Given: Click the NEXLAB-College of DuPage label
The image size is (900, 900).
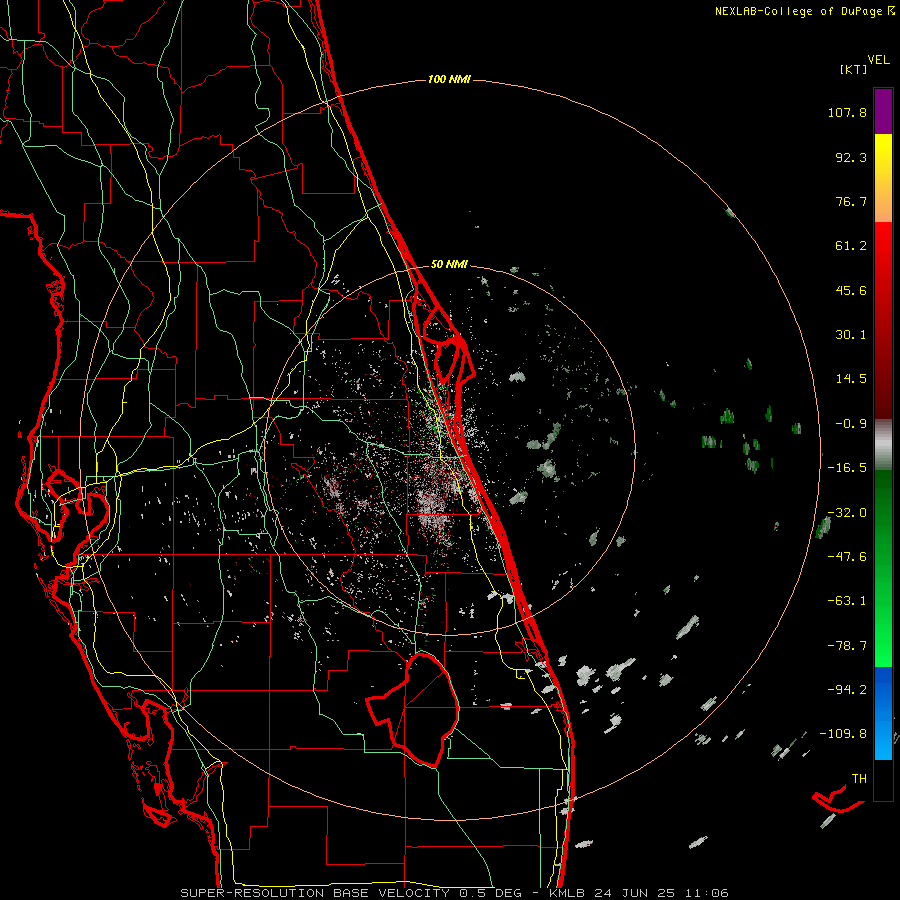Looking at the screenshot, I should (798, 11).
